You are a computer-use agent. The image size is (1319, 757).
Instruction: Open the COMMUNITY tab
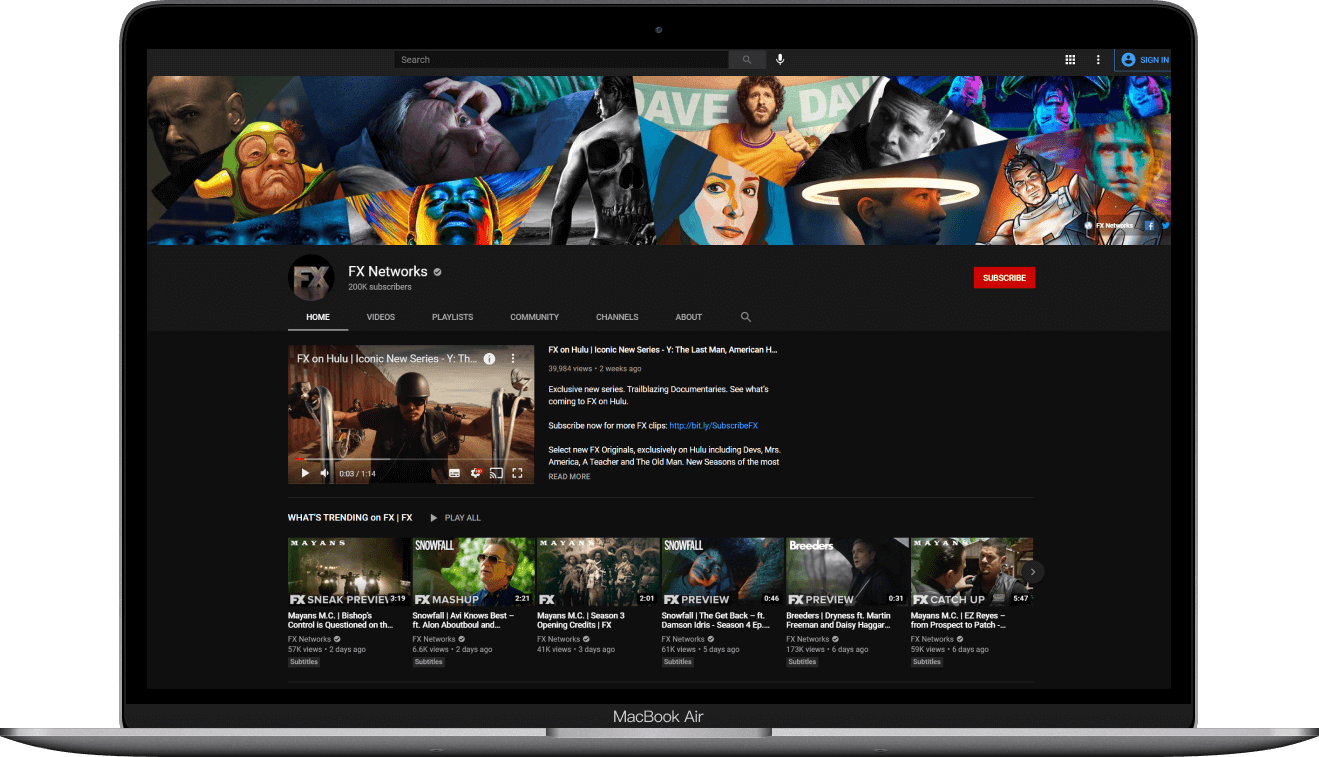534,317
